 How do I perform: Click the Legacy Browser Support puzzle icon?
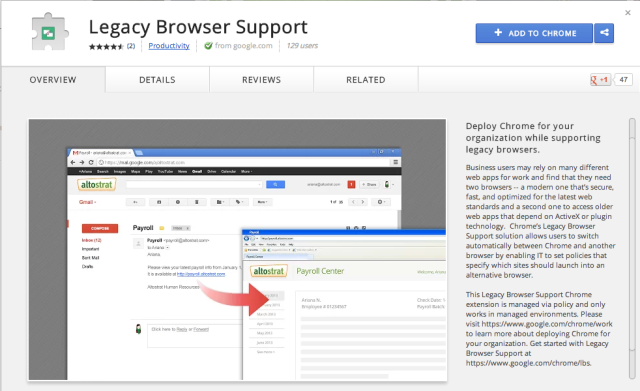[50, 32]
